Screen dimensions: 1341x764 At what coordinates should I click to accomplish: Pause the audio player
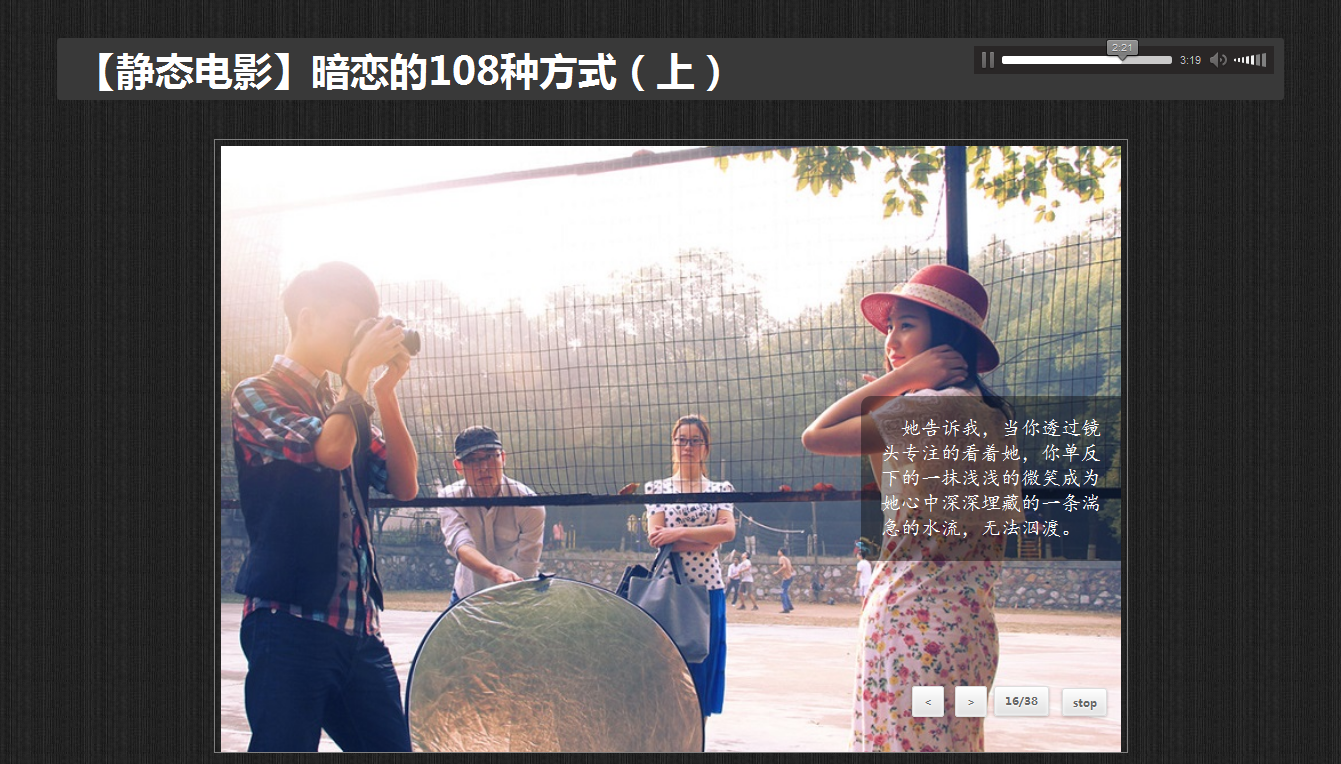(988, 60)
